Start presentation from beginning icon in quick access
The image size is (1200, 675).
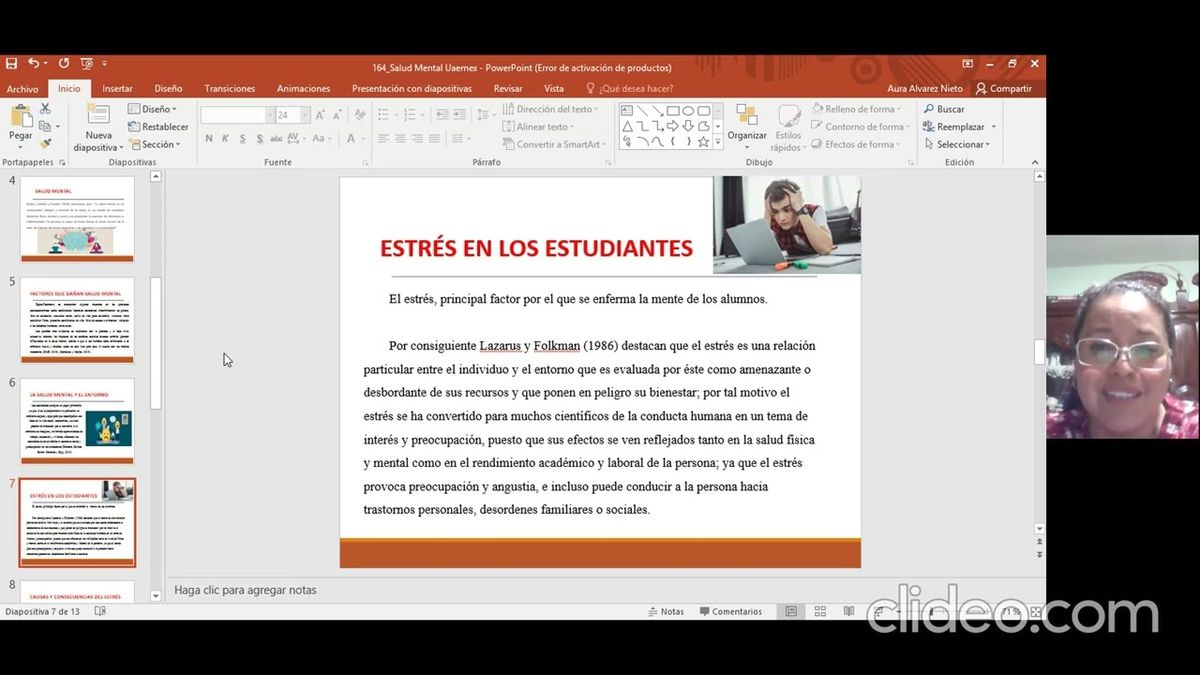87,63
